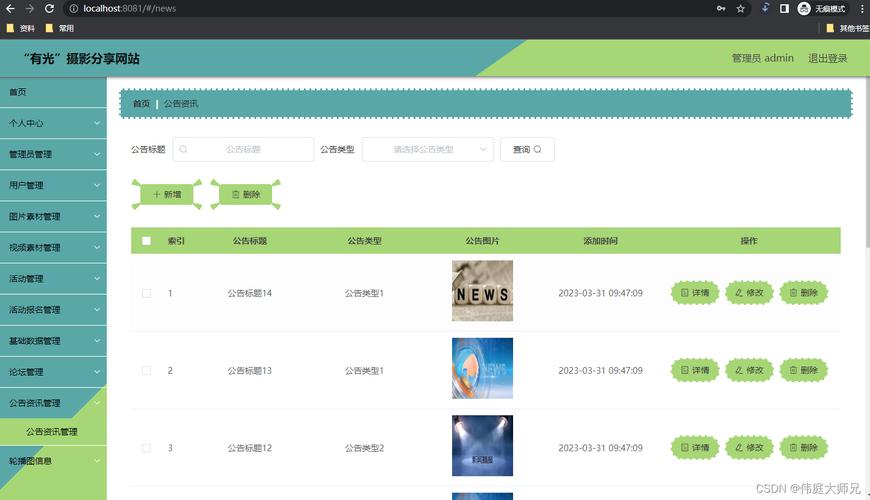
Task: Check the row 2 checkbox for 公告标题13
Action: coord(146,371)
